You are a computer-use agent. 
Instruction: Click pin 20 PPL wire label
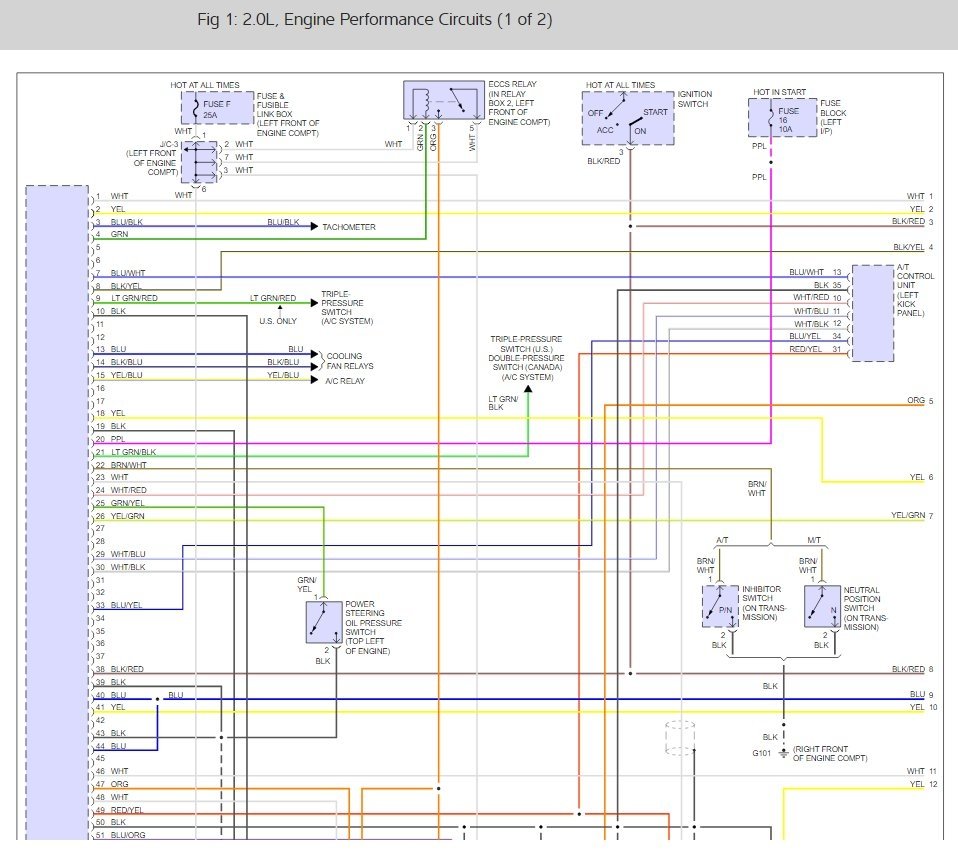pos(117,439)
